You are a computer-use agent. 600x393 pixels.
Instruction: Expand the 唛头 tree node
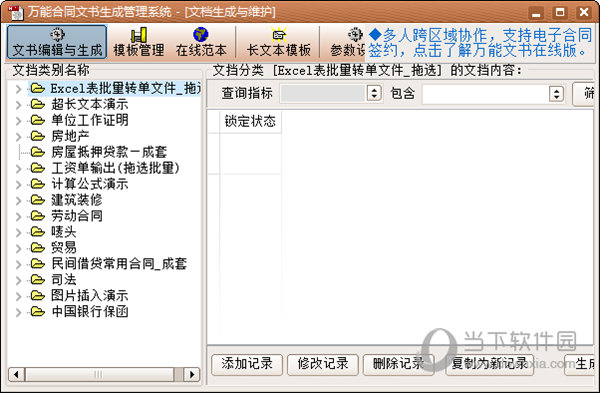18,232
